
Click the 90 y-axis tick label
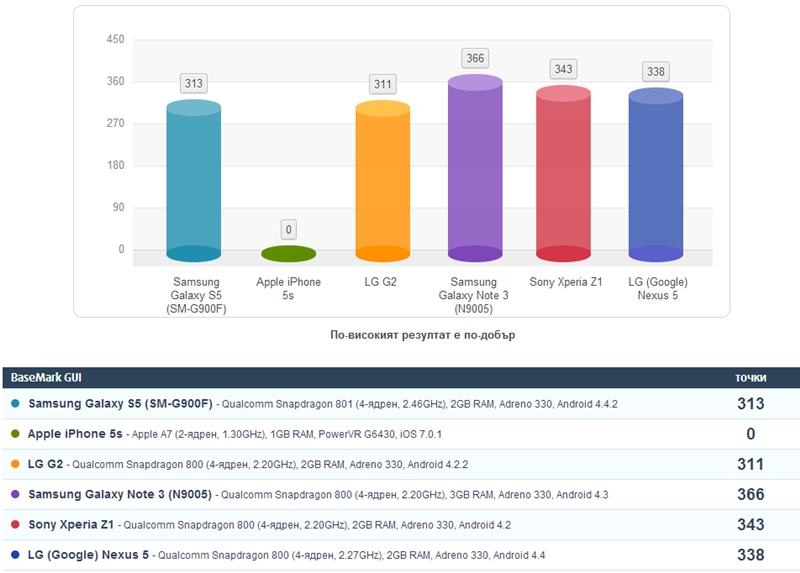(x=118, y=207)
